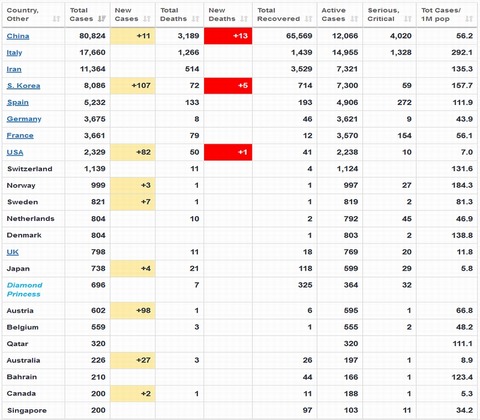Open the Germany country link
The image size is (480, 420).
[24, 119]
